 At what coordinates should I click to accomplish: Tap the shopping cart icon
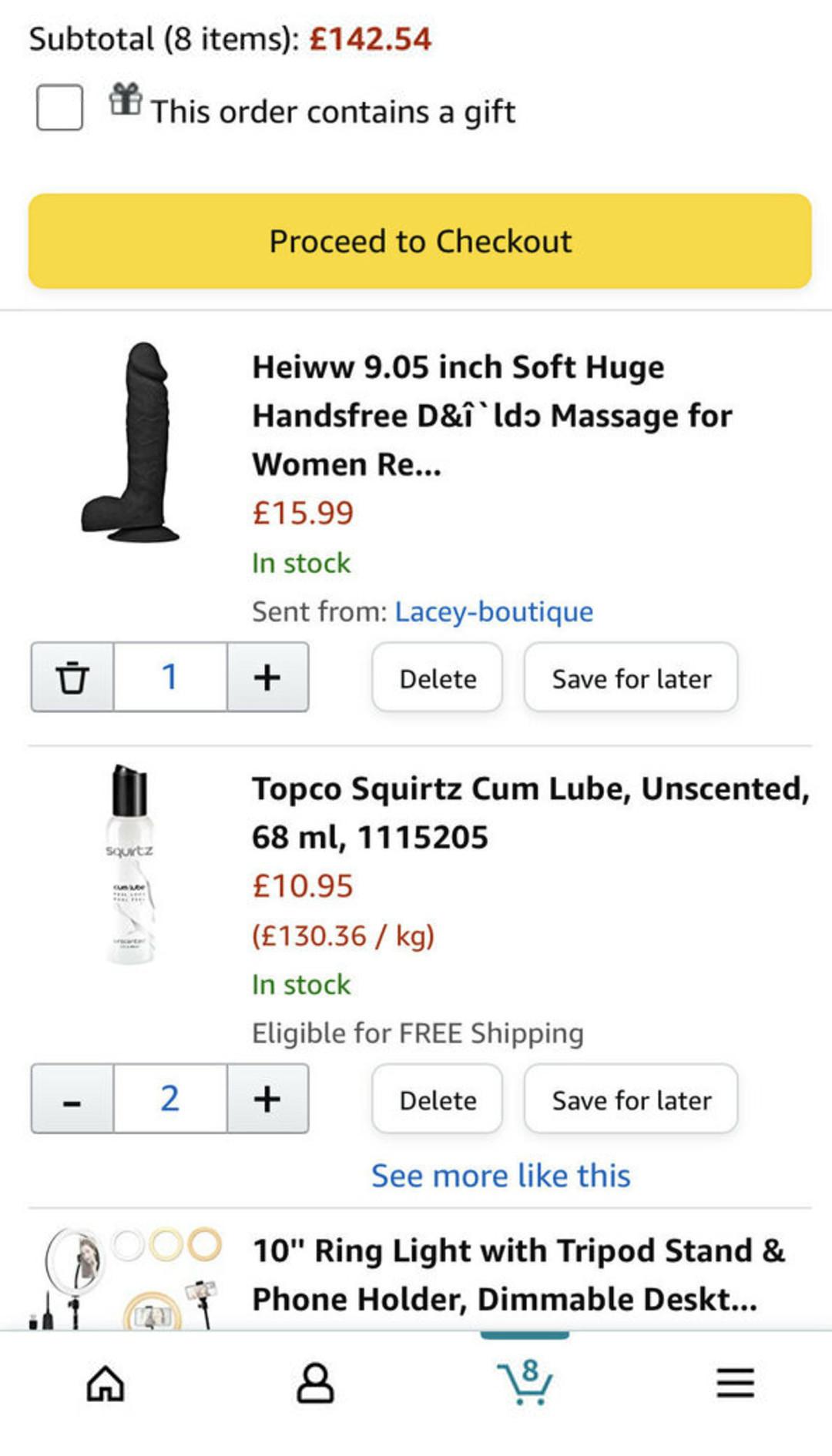pos(525,1383)
